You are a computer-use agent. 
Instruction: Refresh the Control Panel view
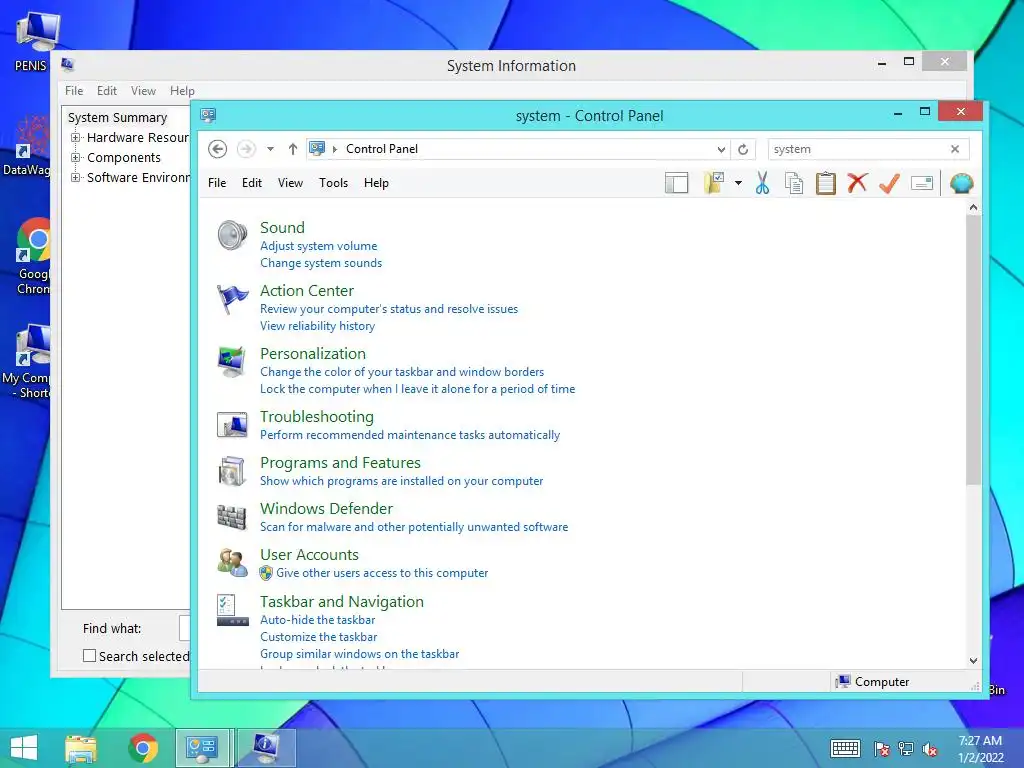click(743, 149)
